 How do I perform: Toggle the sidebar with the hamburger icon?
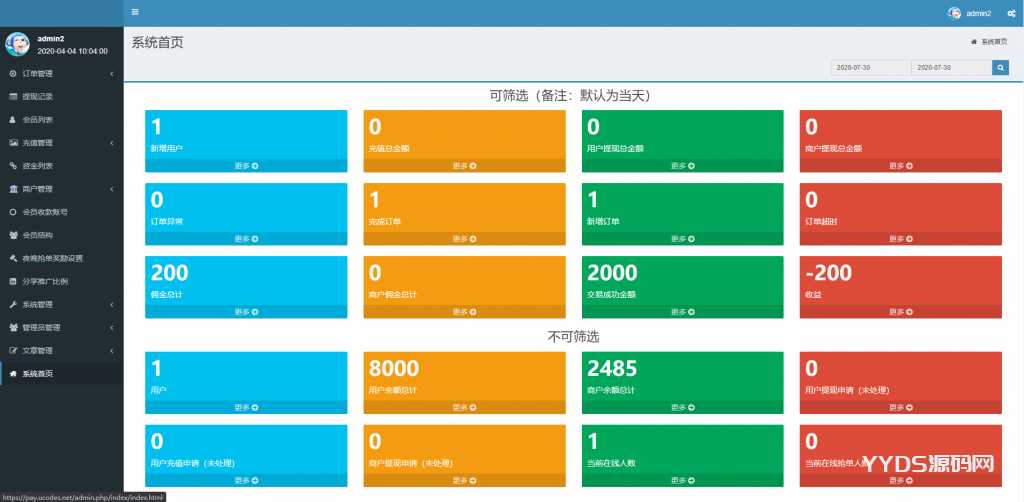[x=135, y=12]
